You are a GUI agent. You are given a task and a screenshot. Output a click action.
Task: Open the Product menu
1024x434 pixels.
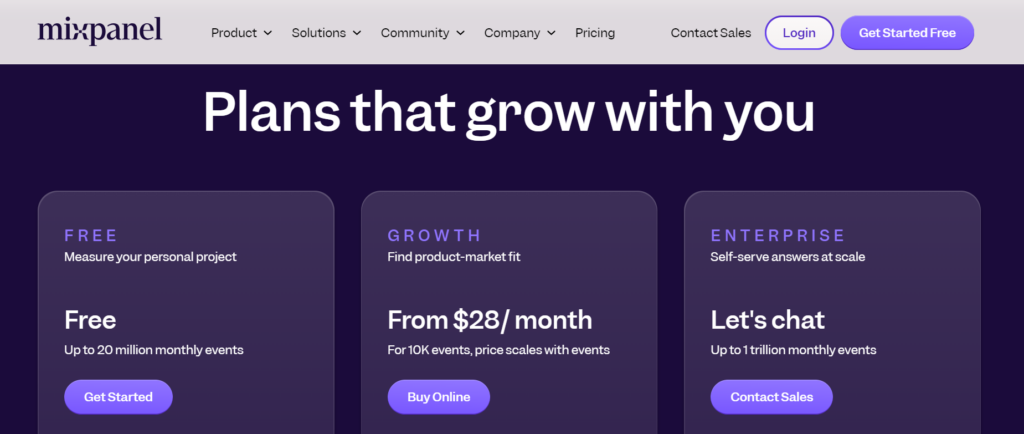click(234, 33)
